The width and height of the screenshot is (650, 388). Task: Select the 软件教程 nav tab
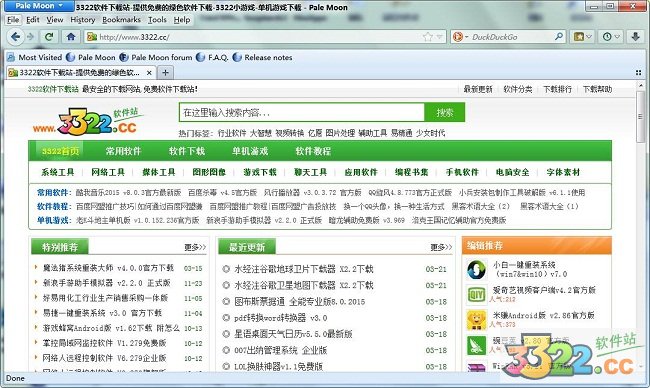coord(313,151)
